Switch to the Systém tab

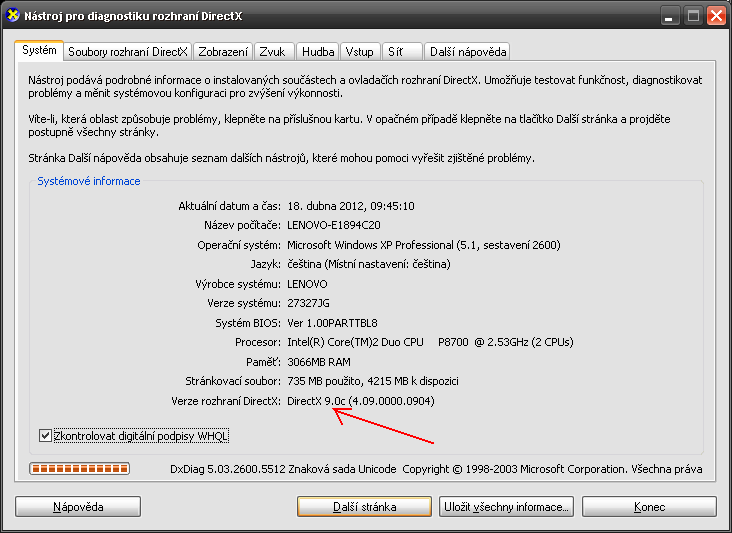[39, 50]
